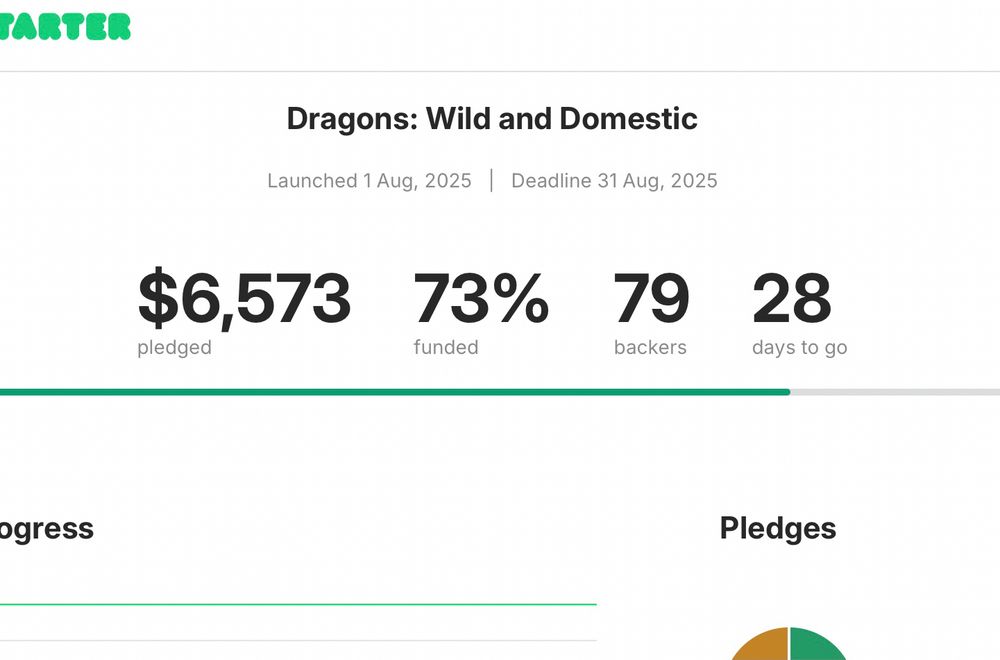Select the green pie chart slice

pos(816,645)
